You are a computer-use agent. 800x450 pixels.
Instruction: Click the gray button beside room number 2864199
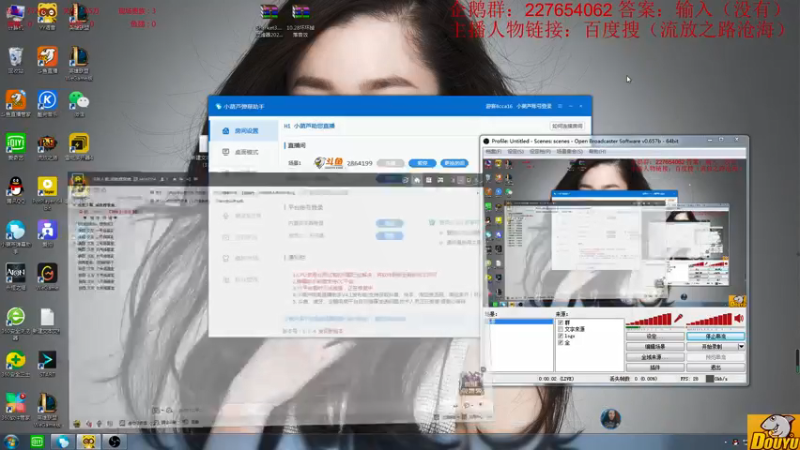pyautogui.click(x=390, y=163)
